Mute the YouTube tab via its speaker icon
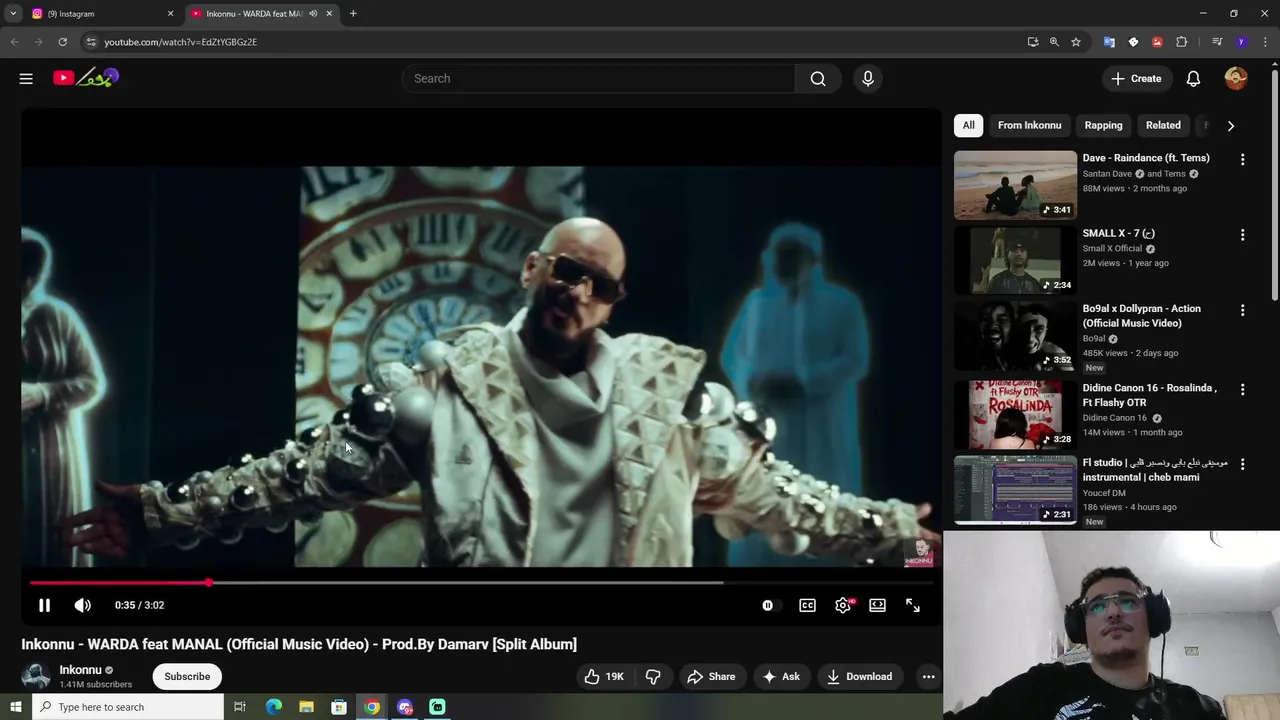The image size is (1280, 720). (x=313, y=14)
